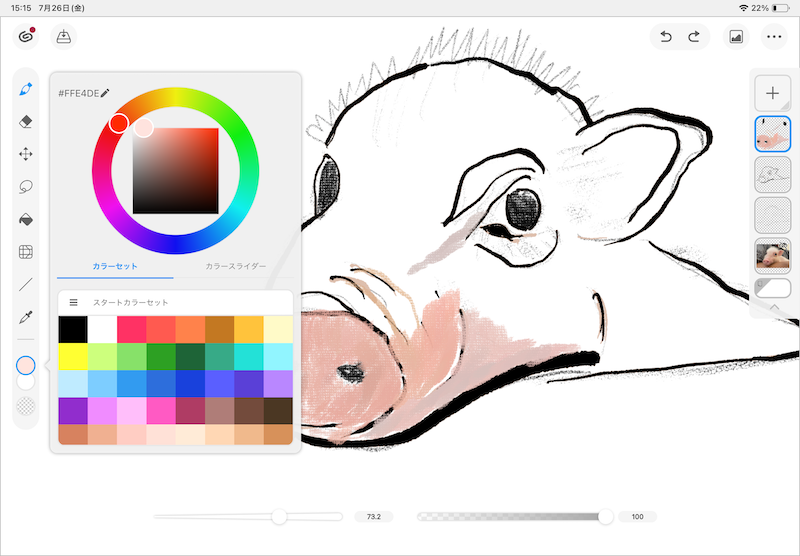Select the brush tool

[26, 89]
